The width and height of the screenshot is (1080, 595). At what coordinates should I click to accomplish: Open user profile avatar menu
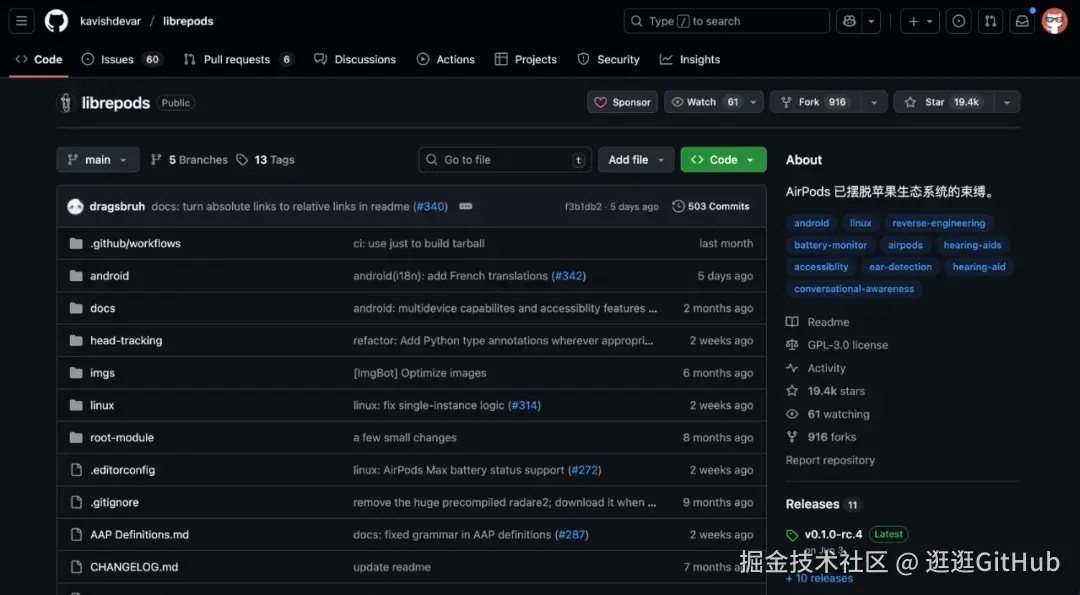[1055, 21]
